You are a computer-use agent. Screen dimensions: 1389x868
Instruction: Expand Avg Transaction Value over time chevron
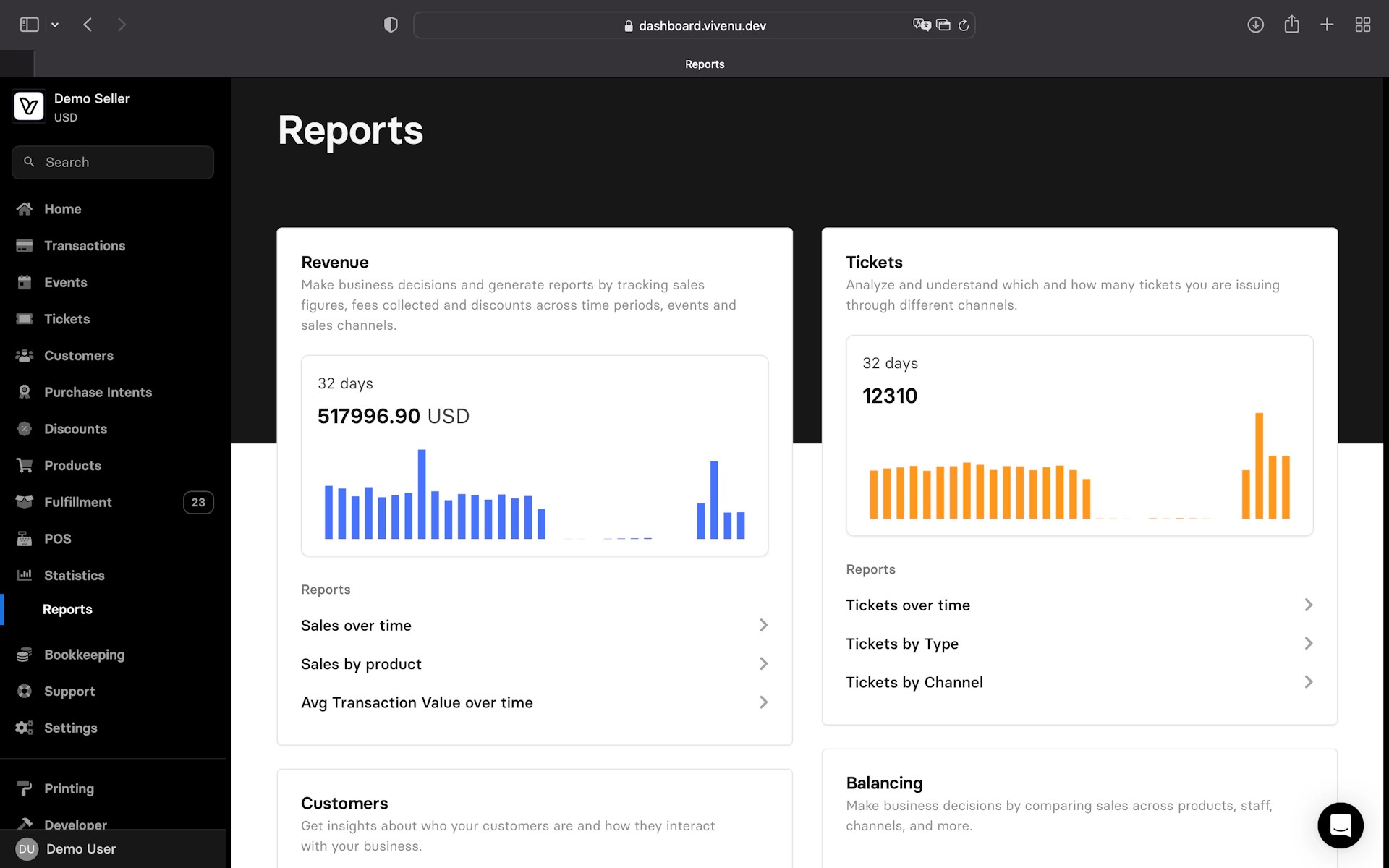763,702
